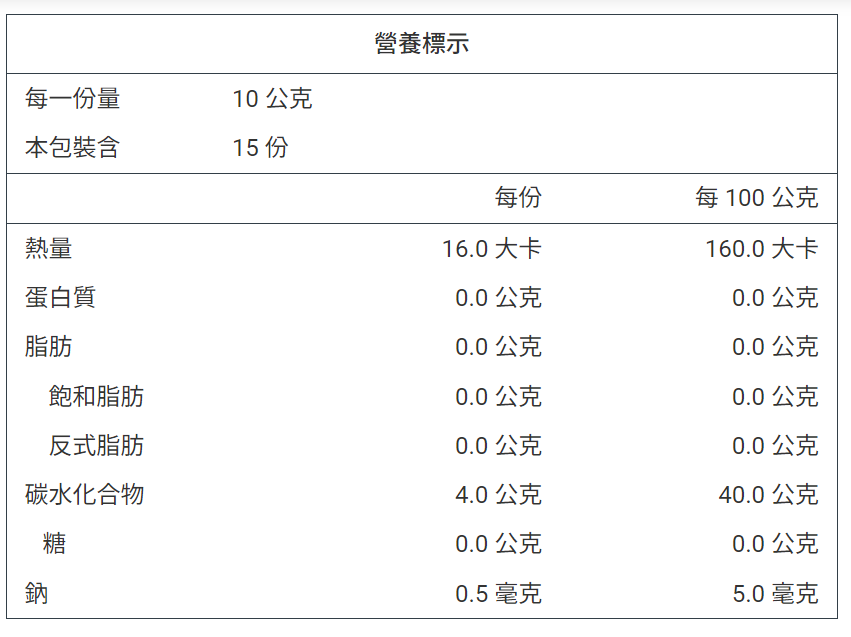The width and height of the screenshot is (851, 637).
Task: Click the 鈉 row label
Action: click(x=36, y=593)
